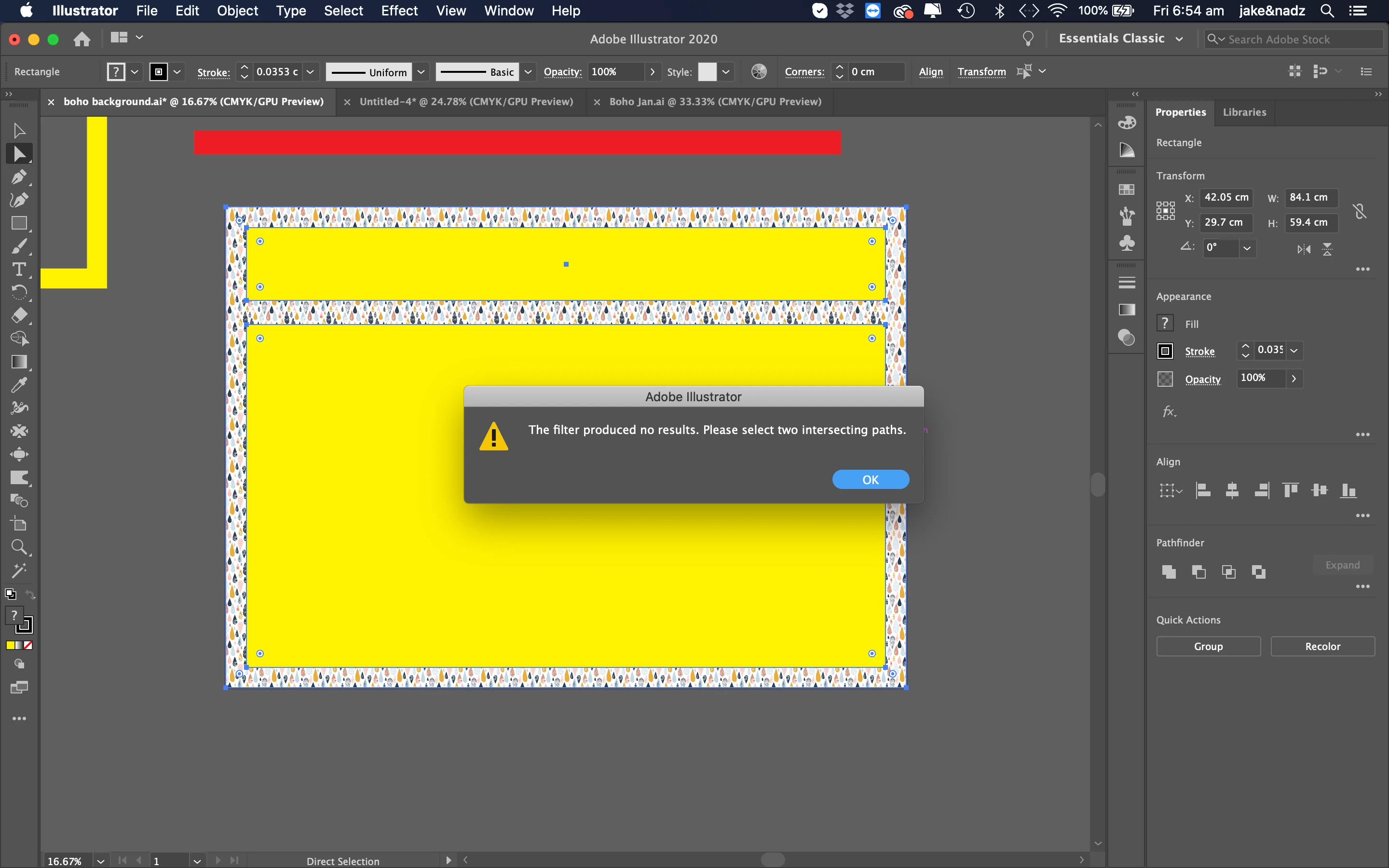Click the Style swatch in control bar
Screen dimensions: 1389x868
tap(707, 72)
